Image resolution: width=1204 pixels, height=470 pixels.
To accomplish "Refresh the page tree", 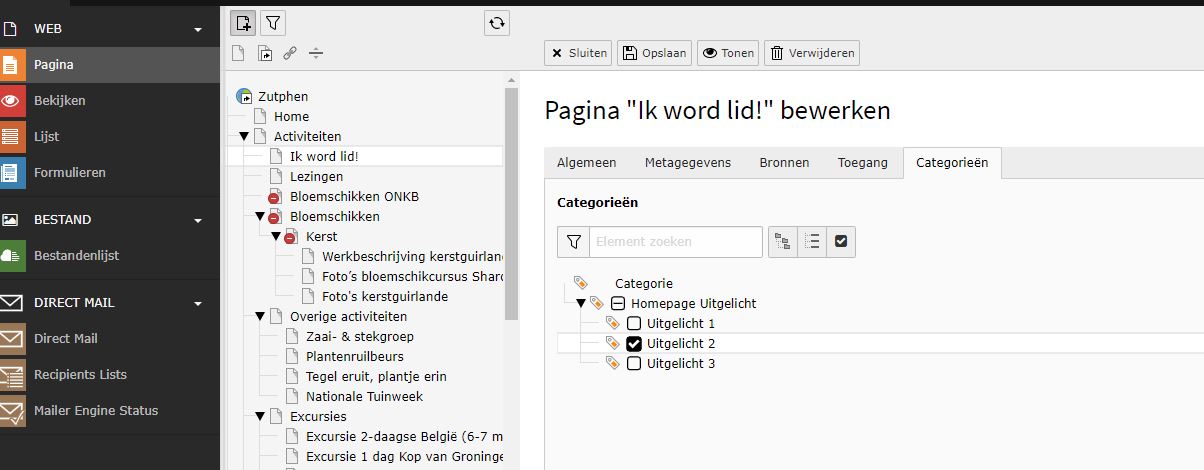I will pos(497,23).
